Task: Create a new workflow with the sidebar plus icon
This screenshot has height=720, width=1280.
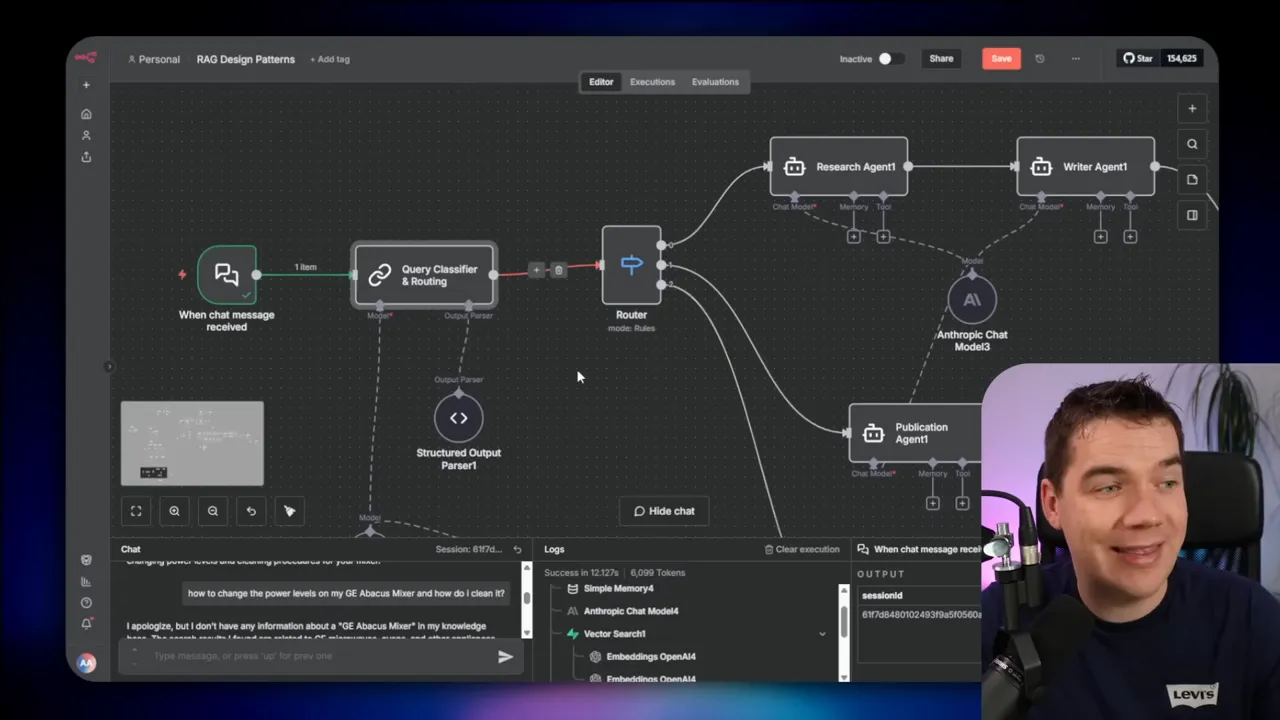Action: click(x=86, y=84)
